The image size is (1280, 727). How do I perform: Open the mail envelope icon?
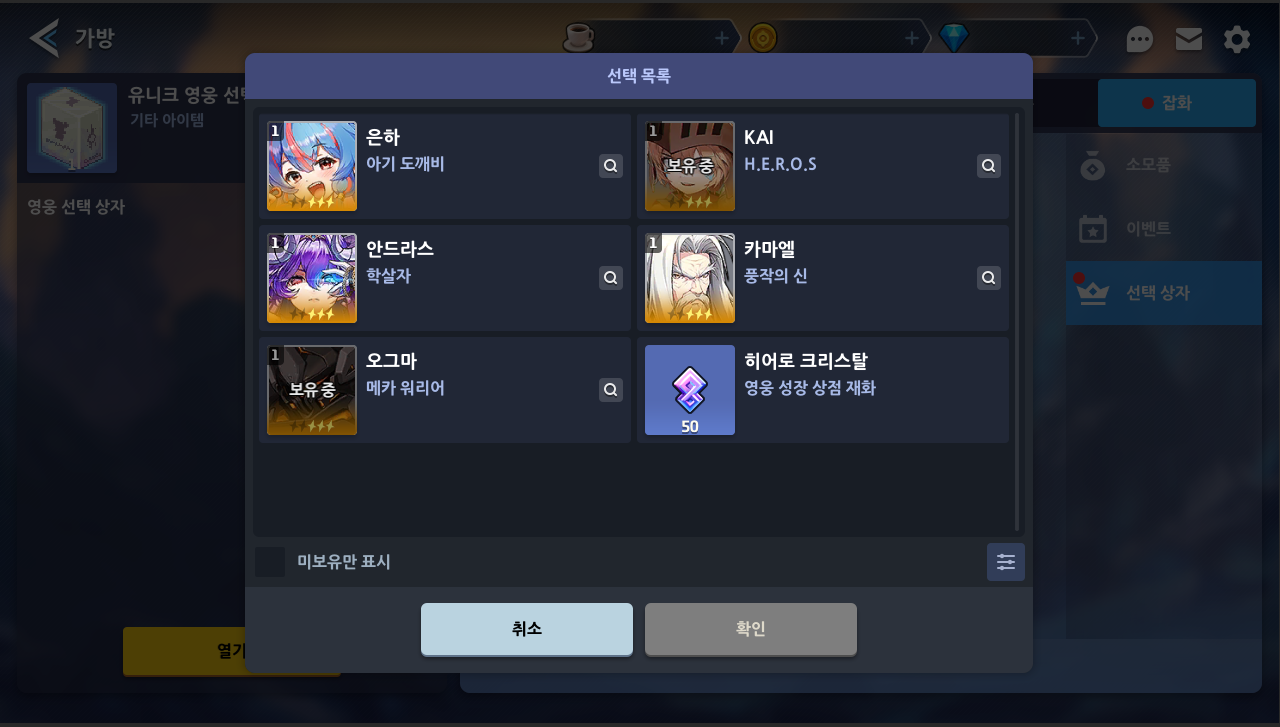tap(1189, 39)
